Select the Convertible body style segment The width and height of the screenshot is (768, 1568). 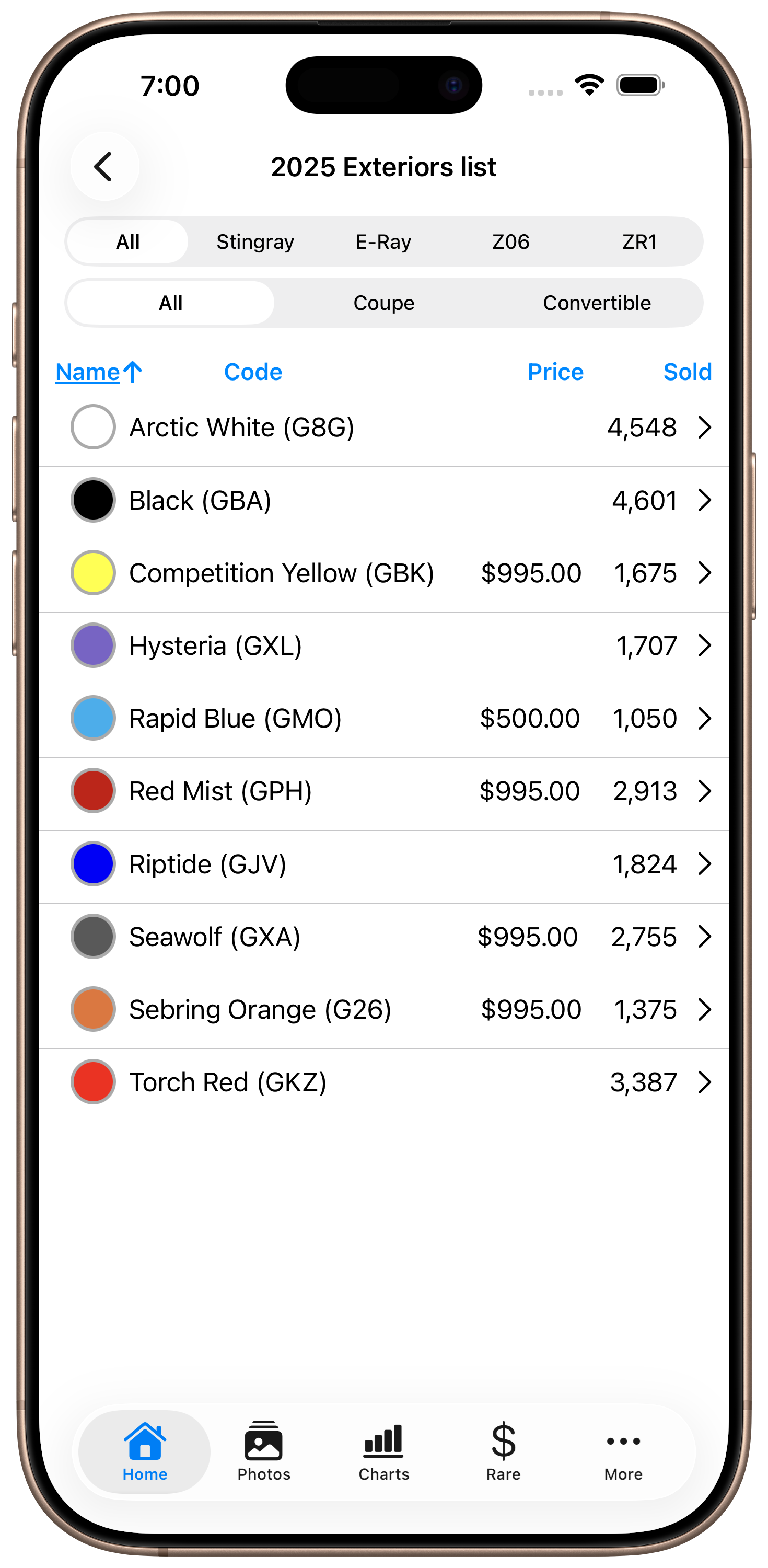click(597, 303)
